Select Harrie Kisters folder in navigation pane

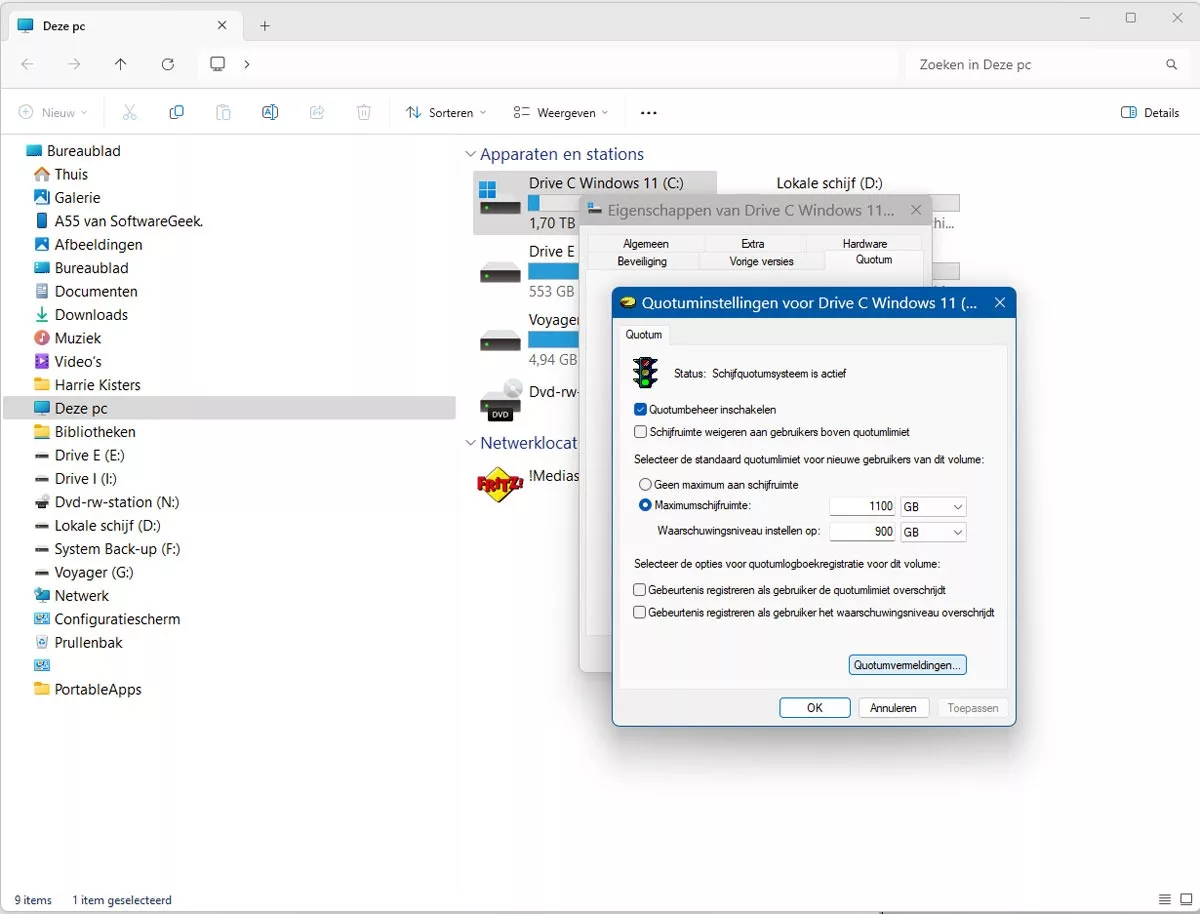(x=87, y=385)
